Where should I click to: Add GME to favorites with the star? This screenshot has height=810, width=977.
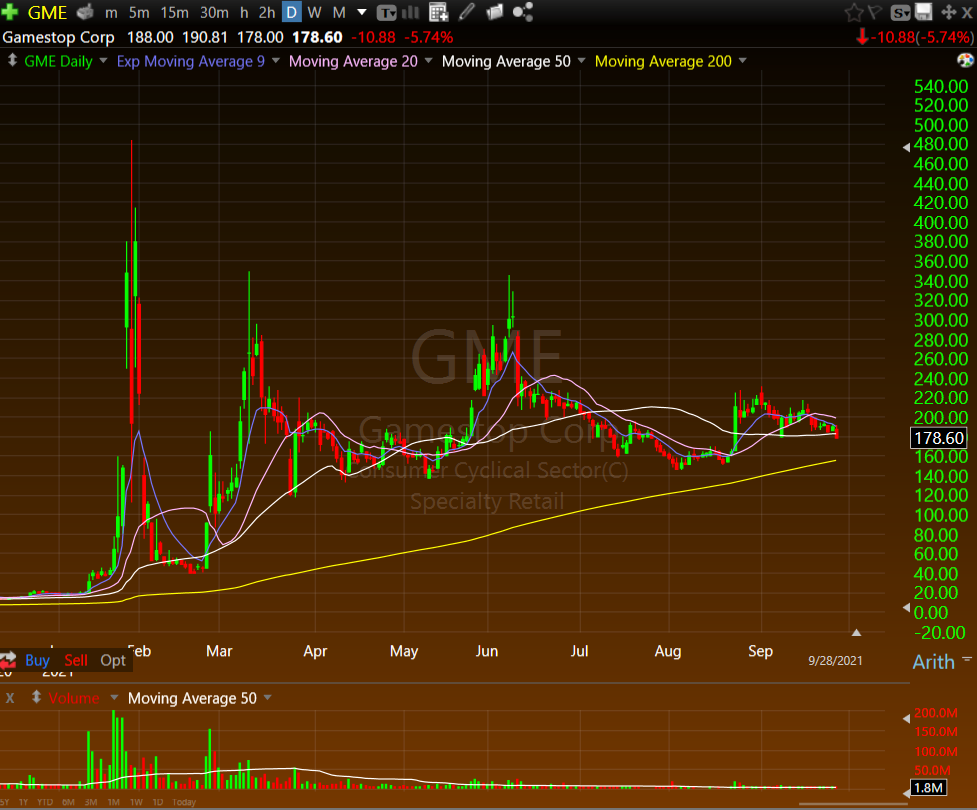point(854,12)
